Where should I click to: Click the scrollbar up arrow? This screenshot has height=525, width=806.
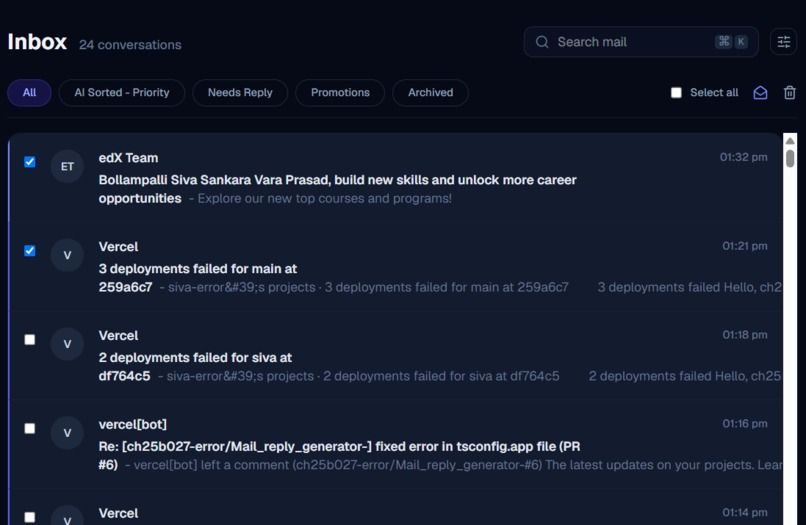790,140
